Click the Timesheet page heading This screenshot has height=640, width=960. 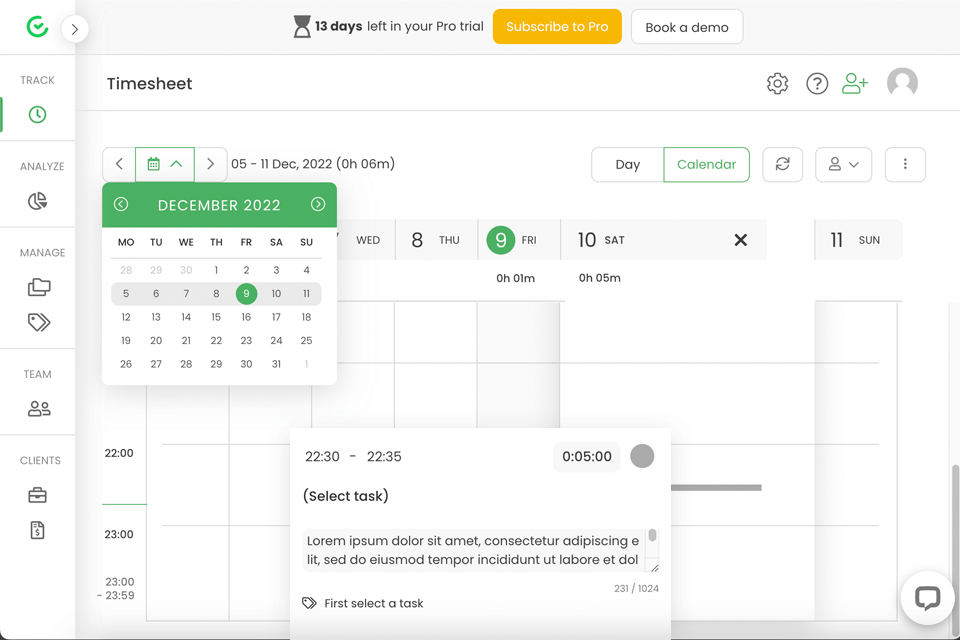(x=149, y=84)
